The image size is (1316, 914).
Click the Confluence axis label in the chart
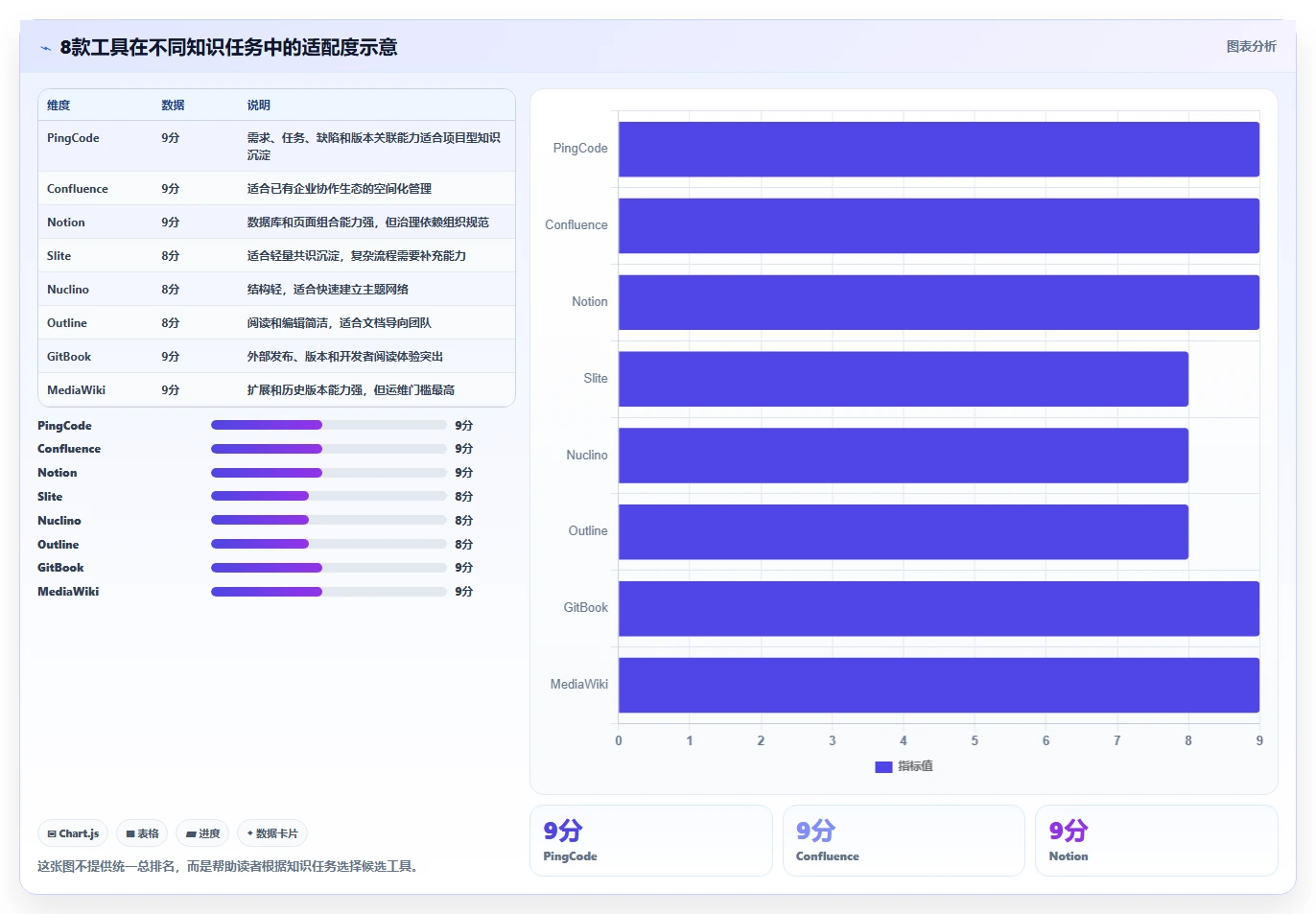click(x=576, y=225)
